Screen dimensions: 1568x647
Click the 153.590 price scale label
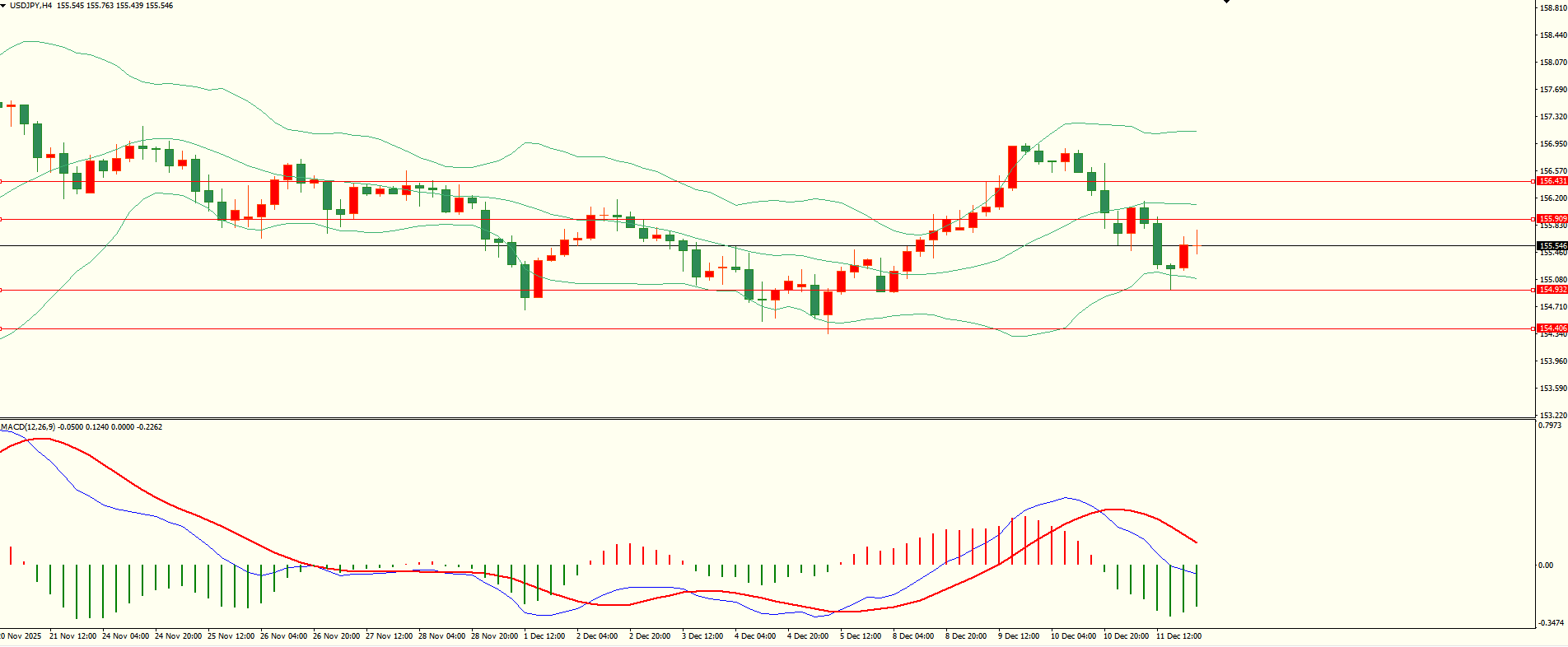[x=1553, y=389]
